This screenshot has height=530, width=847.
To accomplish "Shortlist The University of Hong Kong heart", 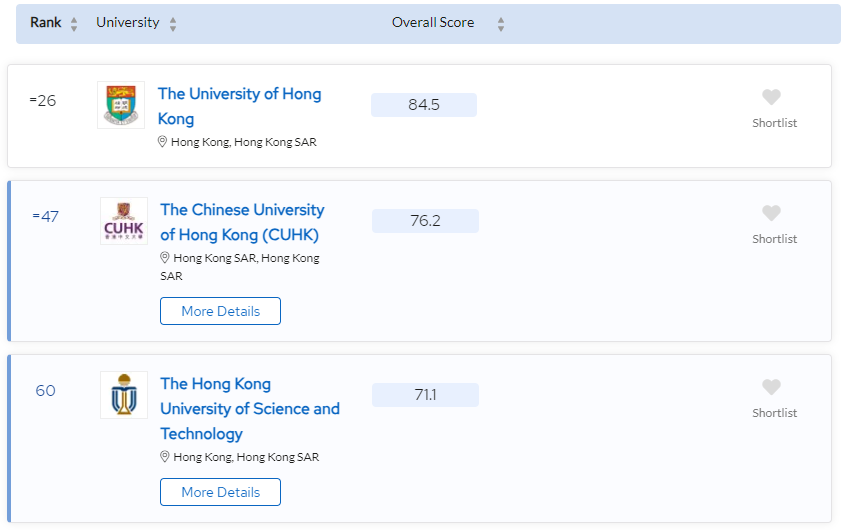I will pyautogui.click(x=771, y=97).
